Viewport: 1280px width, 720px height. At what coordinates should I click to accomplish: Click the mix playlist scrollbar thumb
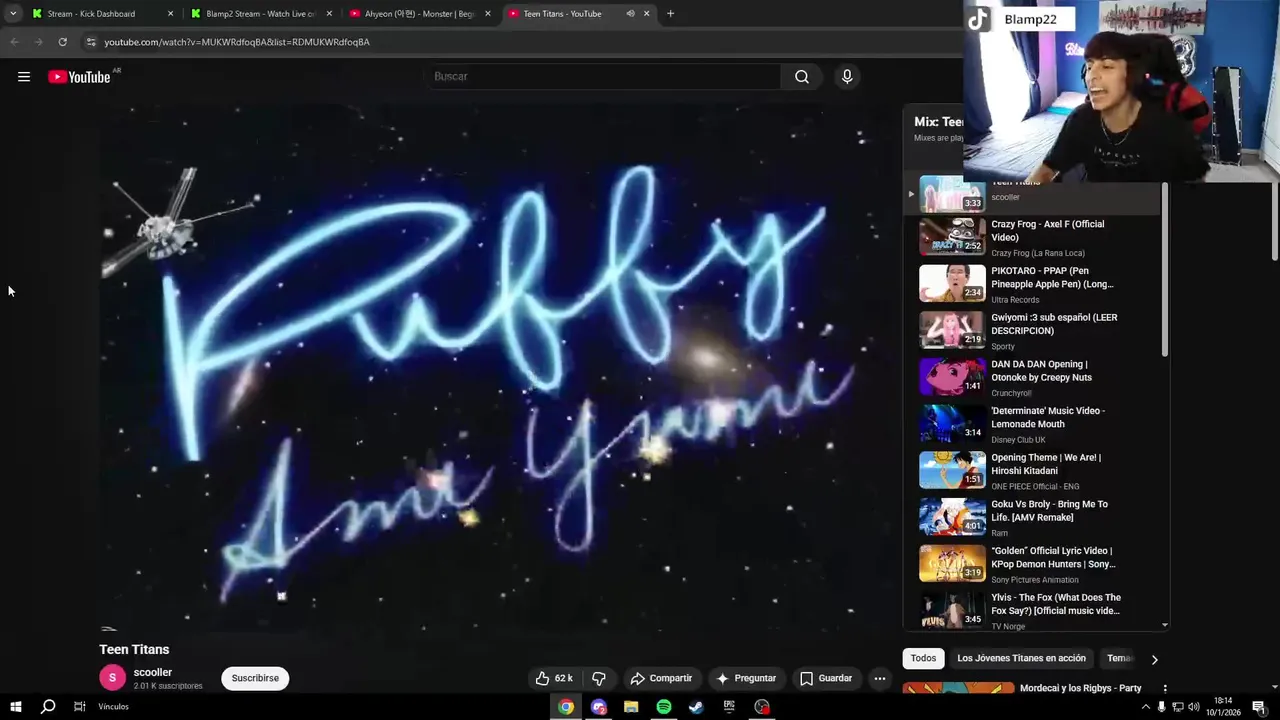(1164, 269)
